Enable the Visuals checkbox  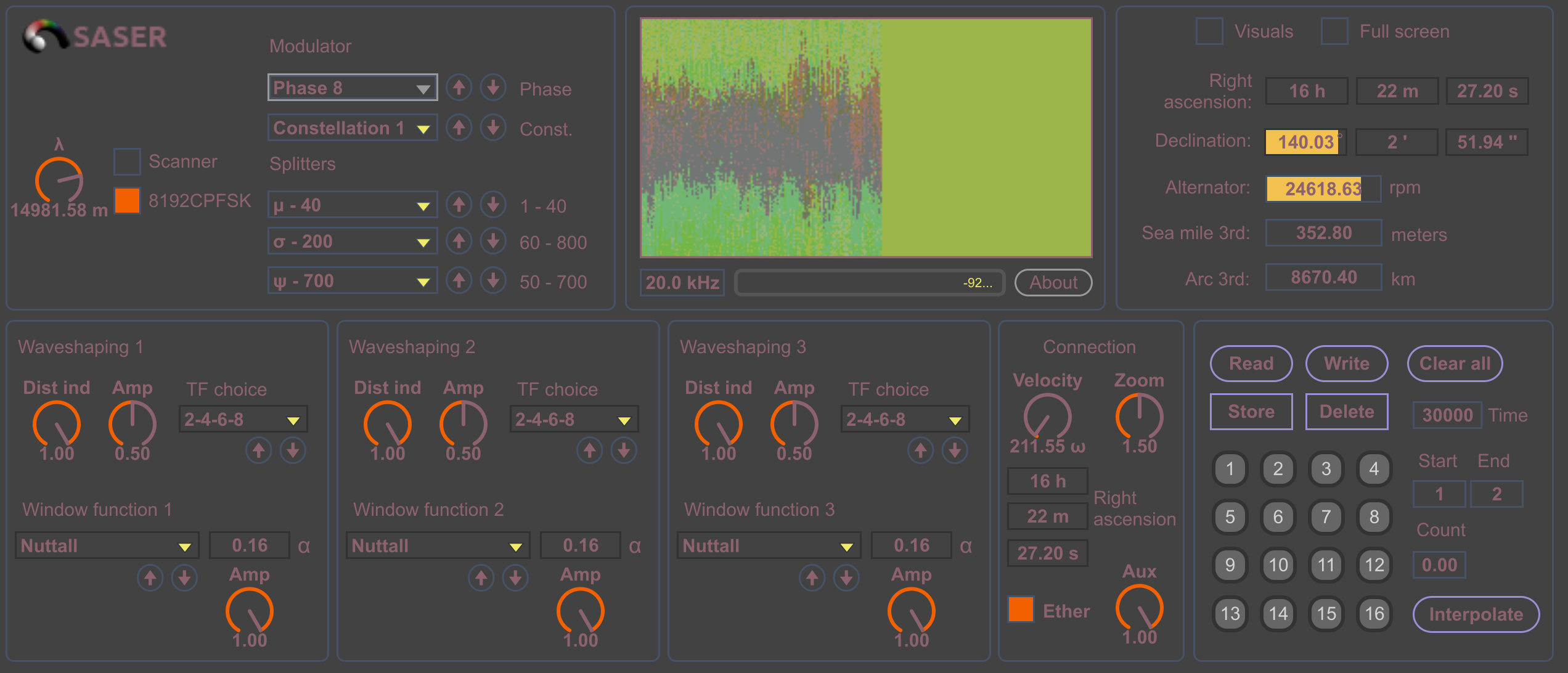click(x=1209, y=31)
